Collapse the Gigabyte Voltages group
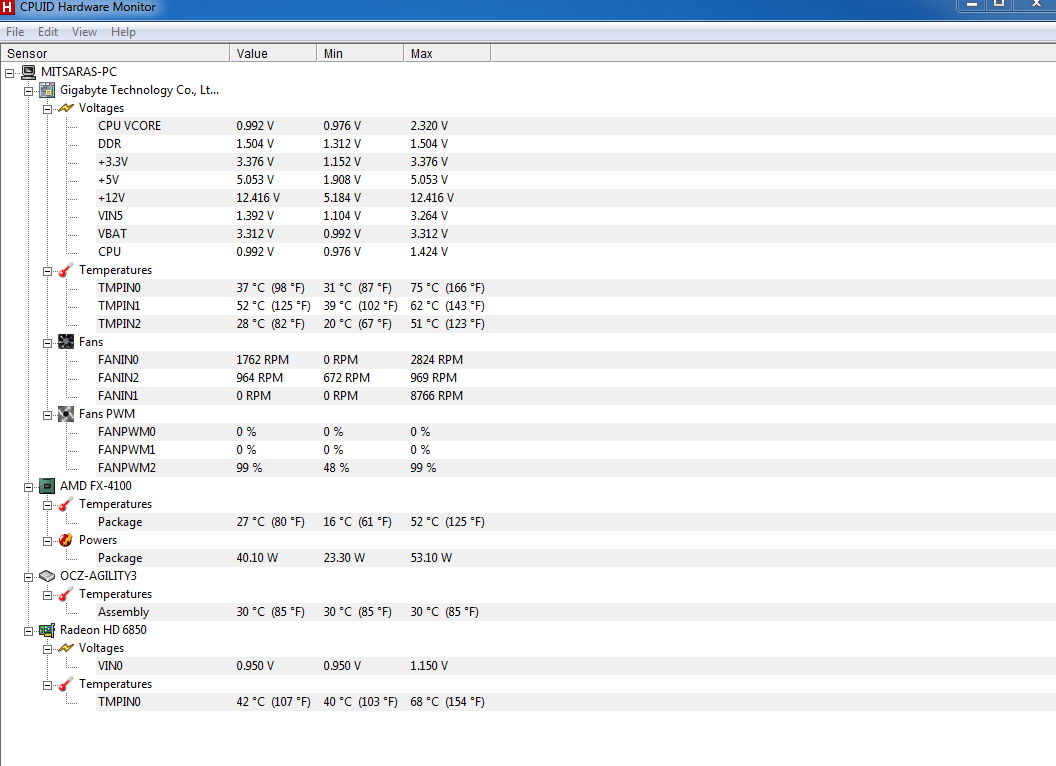 (47, 109)
